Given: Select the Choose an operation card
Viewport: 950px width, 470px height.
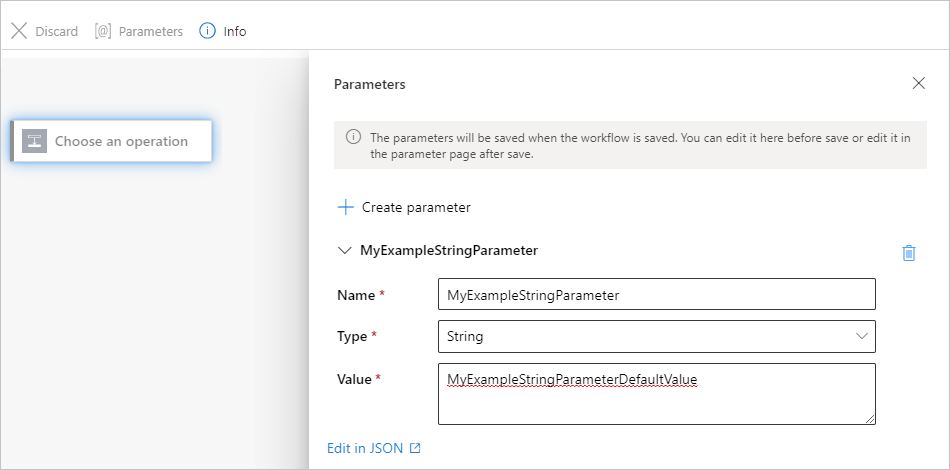Looking at the screenshot, I should (121, 141).
